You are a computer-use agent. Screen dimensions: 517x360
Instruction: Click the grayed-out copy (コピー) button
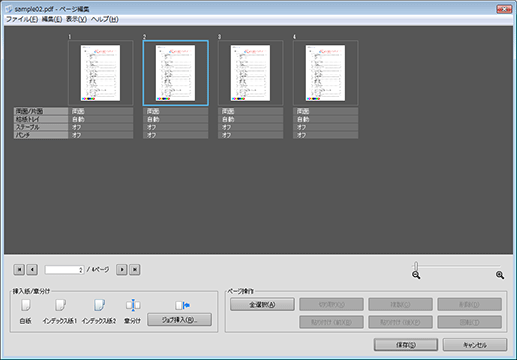point(400,304)
